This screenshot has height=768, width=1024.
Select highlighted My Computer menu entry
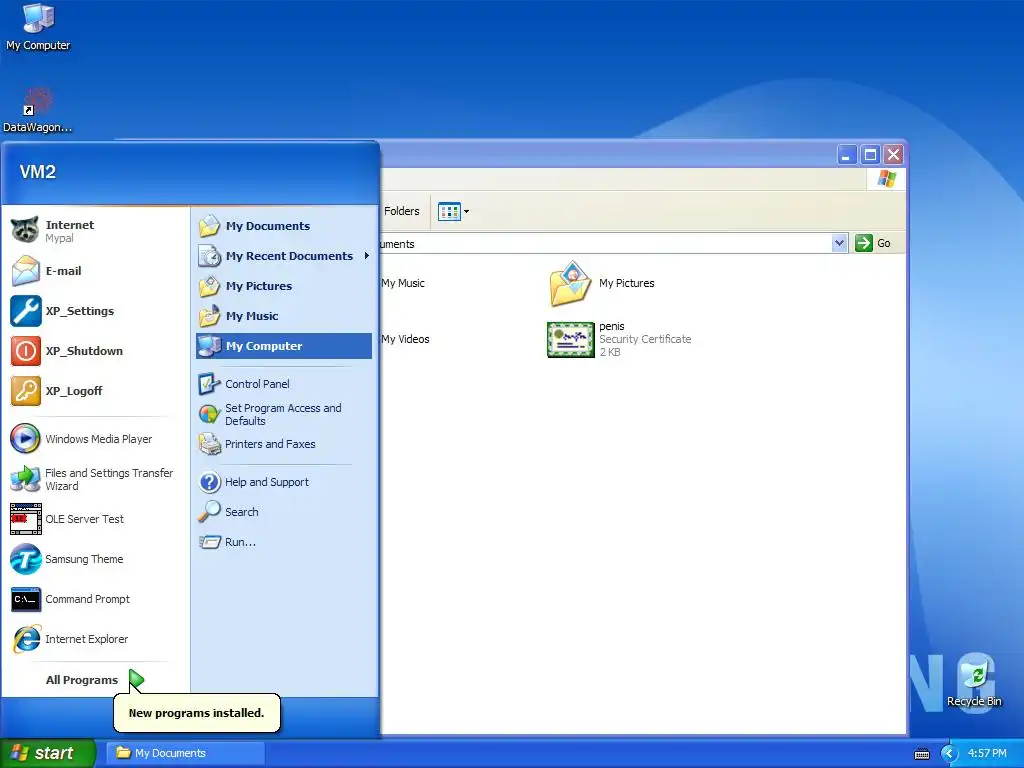283,346
